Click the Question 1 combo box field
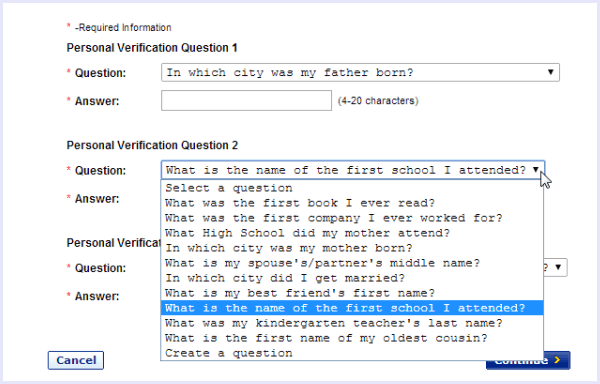Viewport: 600px width, 384px height. [360, 72]
